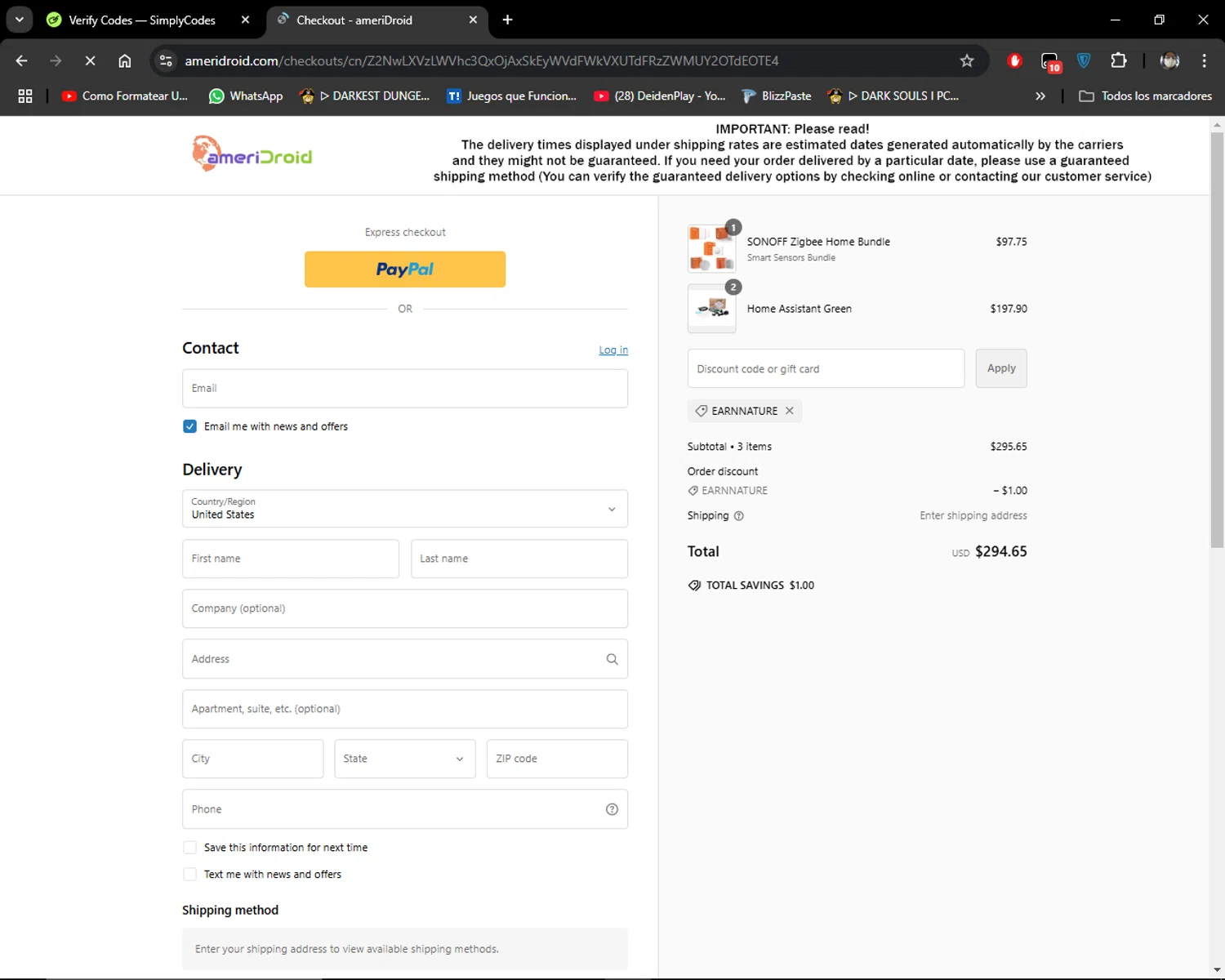The height and width of the screenshot is (980, 1225).
Task: Click the ameriDroid logo
Action: click(252, 154)
